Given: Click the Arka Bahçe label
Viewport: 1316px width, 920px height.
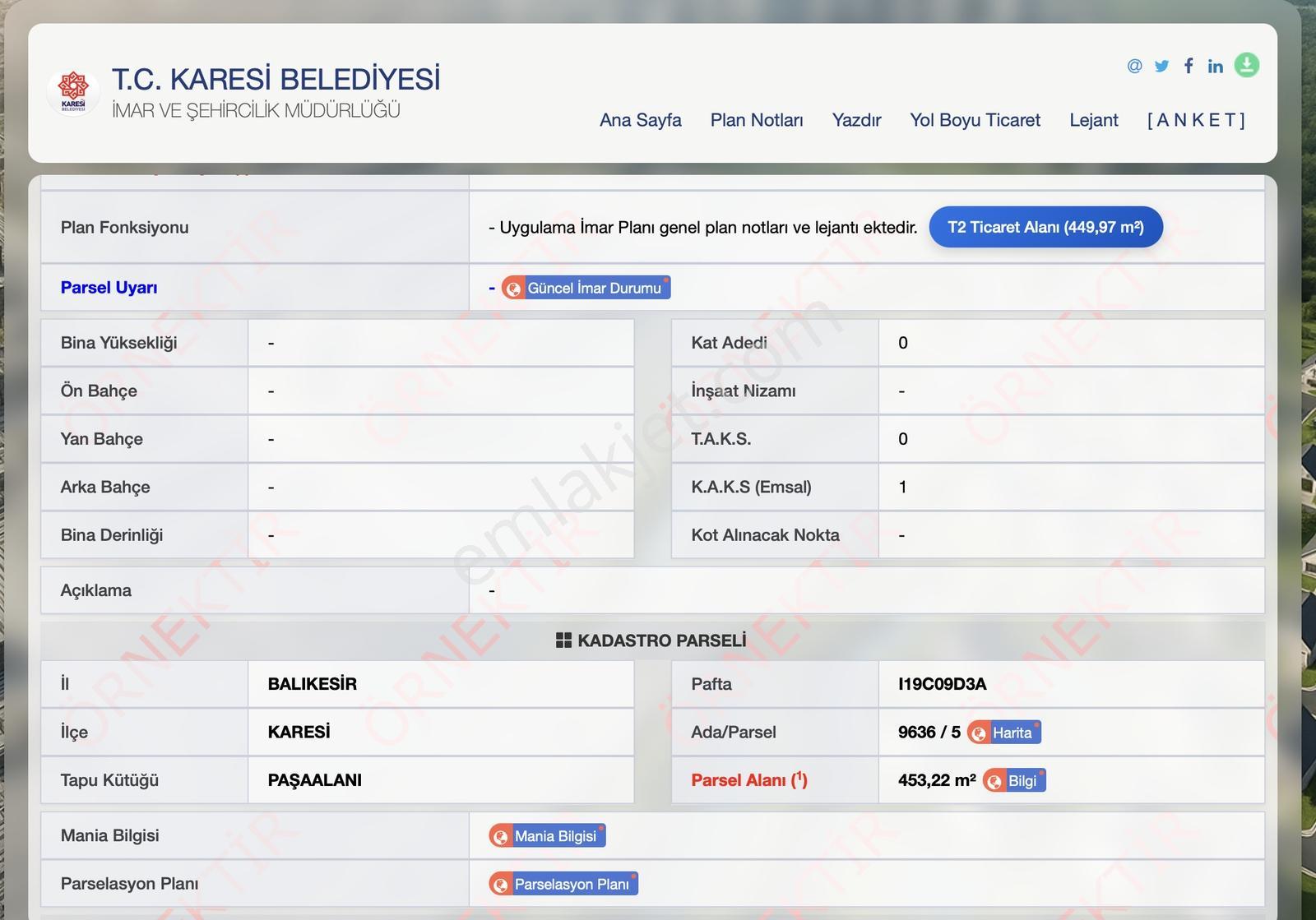Looking at the screenshot, I should click(x=105, y=487).
